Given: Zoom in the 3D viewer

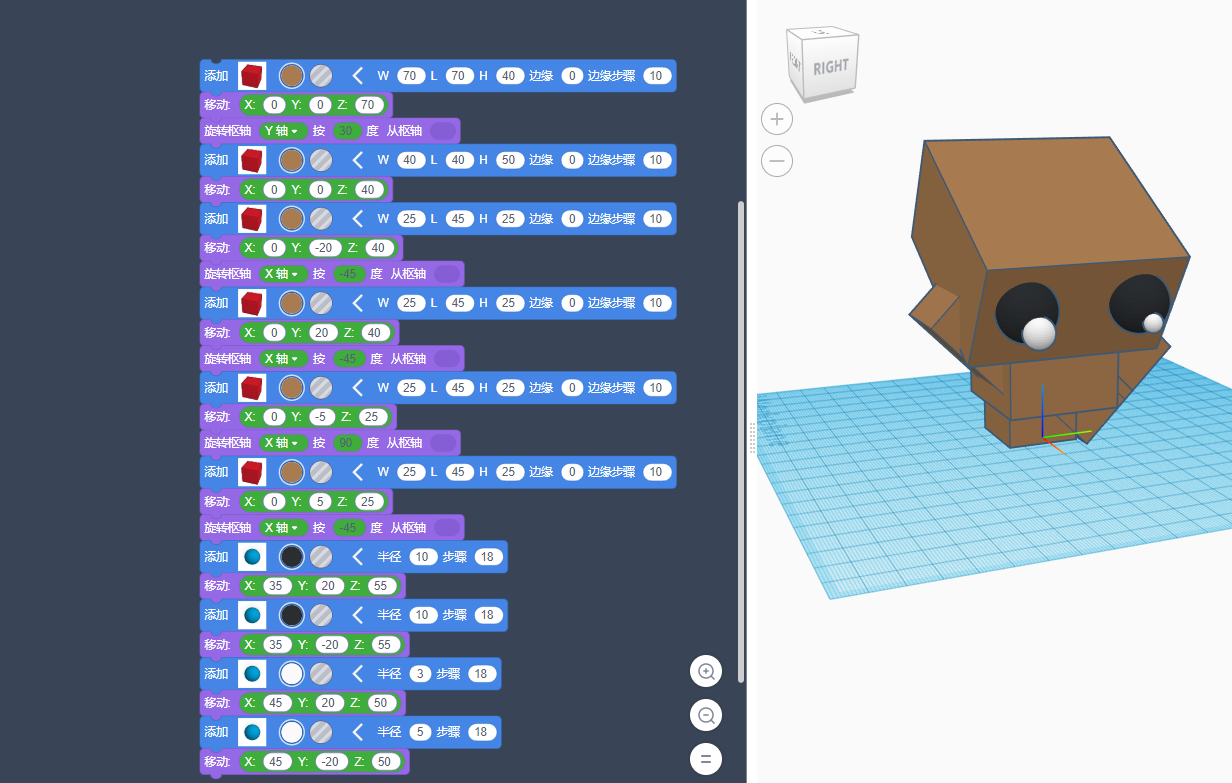Looking at the screenshot, I should (x=777, y=120).
